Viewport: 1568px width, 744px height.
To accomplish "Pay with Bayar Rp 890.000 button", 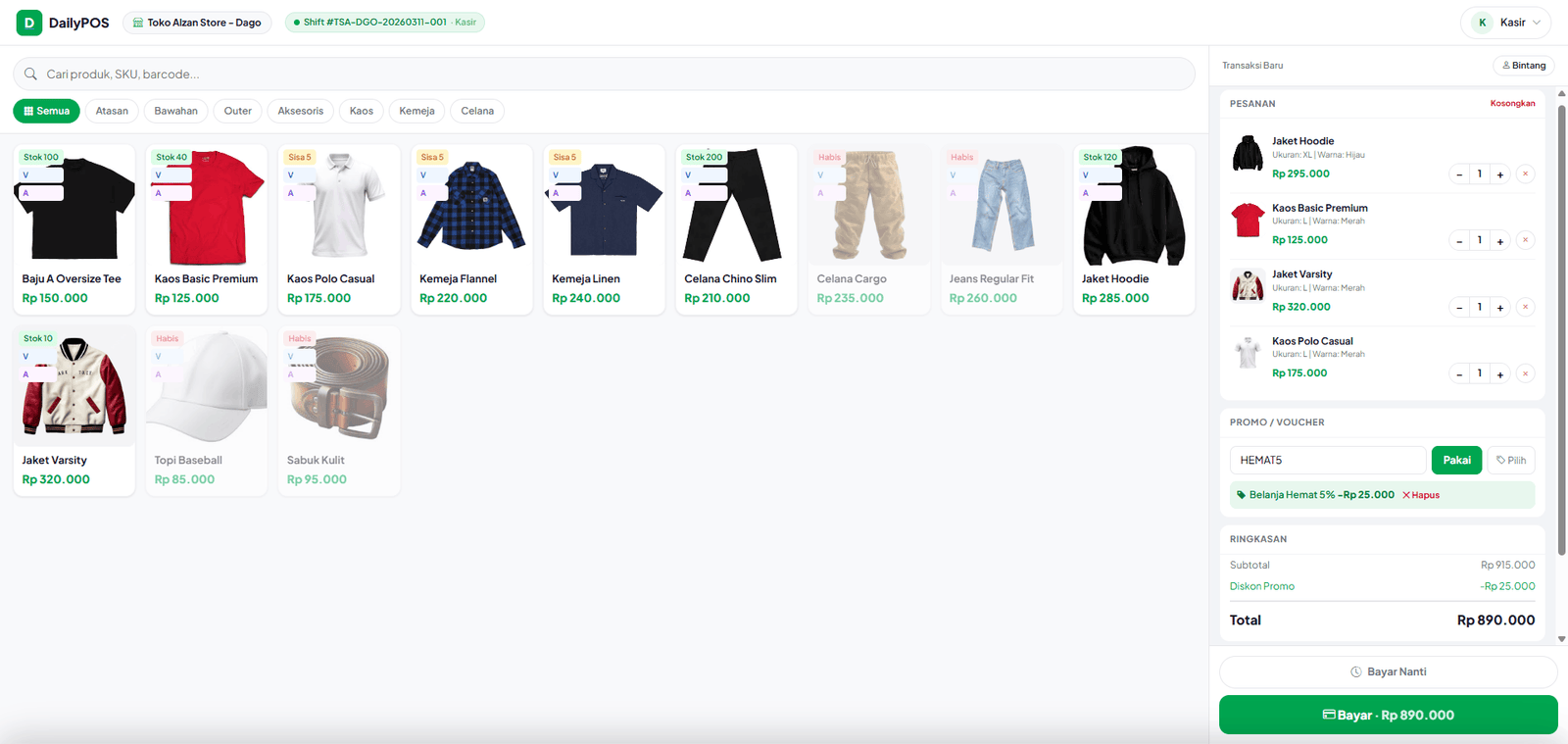I will click(1388, 716).
